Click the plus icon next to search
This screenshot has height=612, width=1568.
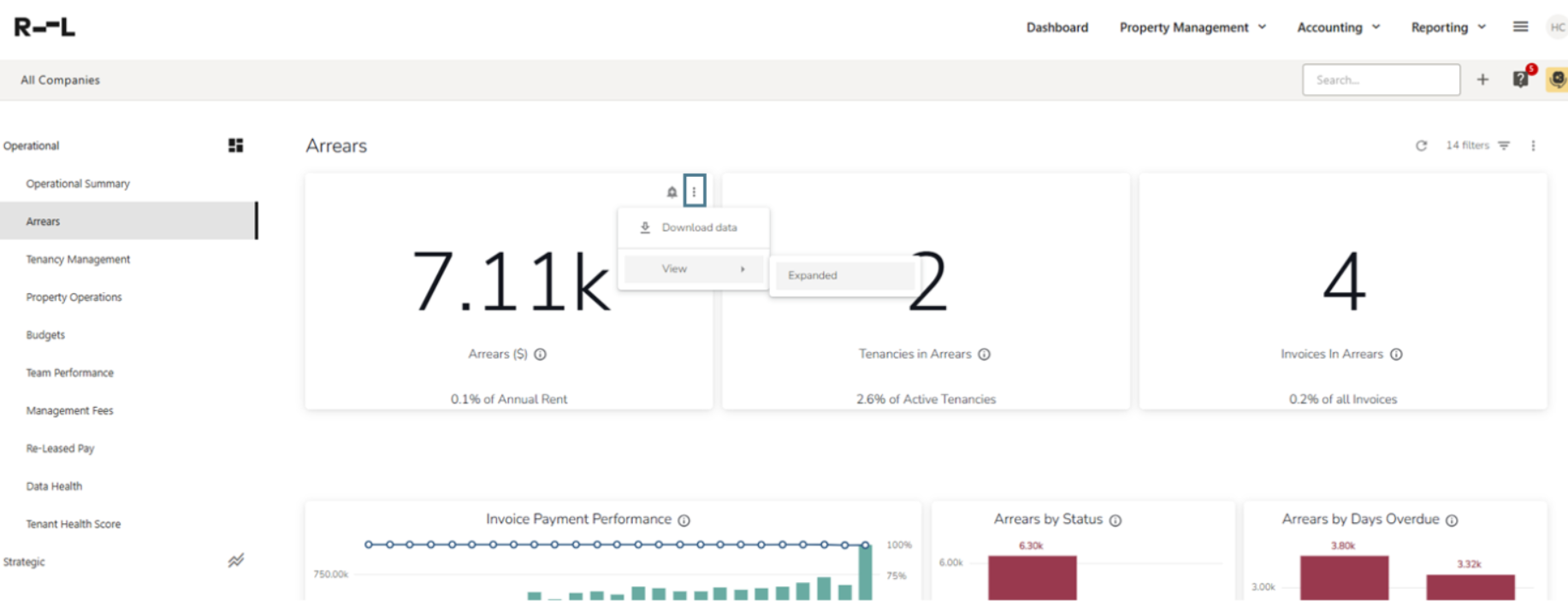click(1482, 79)
